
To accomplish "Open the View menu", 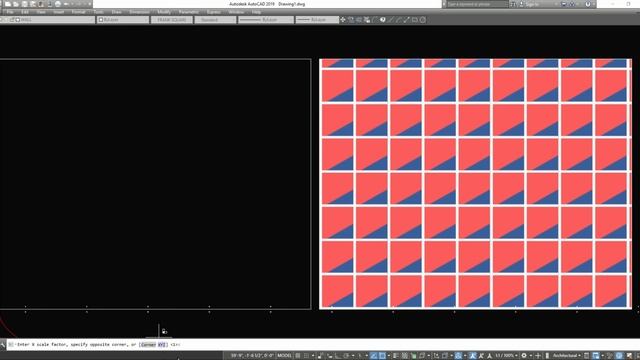I will pyautogui.click(x=41, y=12).
